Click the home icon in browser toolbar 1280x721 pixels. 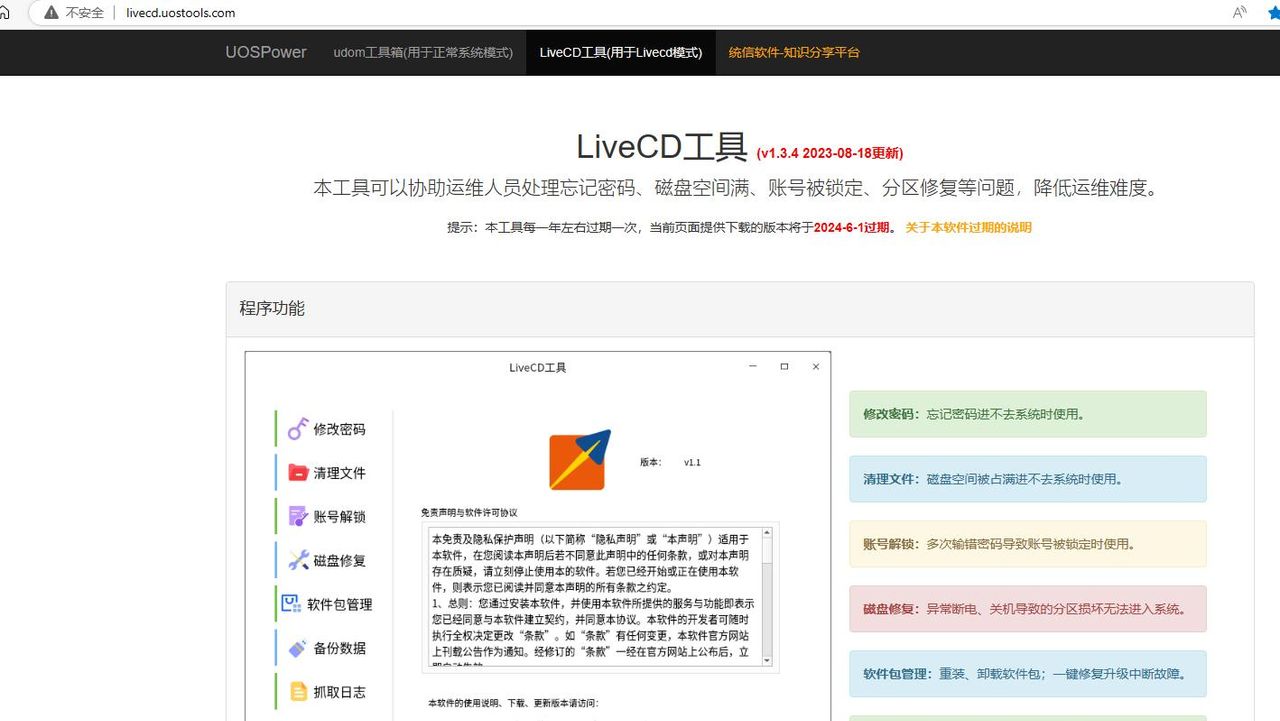pyautogui.click(x=4, y=13)
